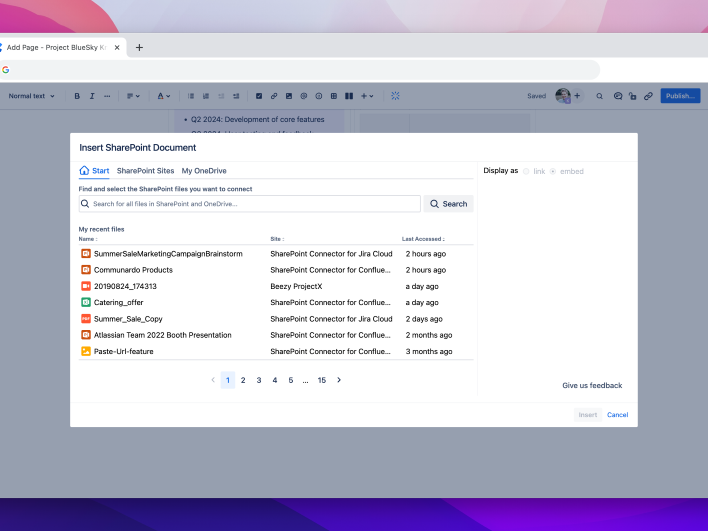Click the PowerPoint icon for SummerSaleMarketingCampaignBrainstorm
This screenshot has height=531, width=708.
click(86, 253)
